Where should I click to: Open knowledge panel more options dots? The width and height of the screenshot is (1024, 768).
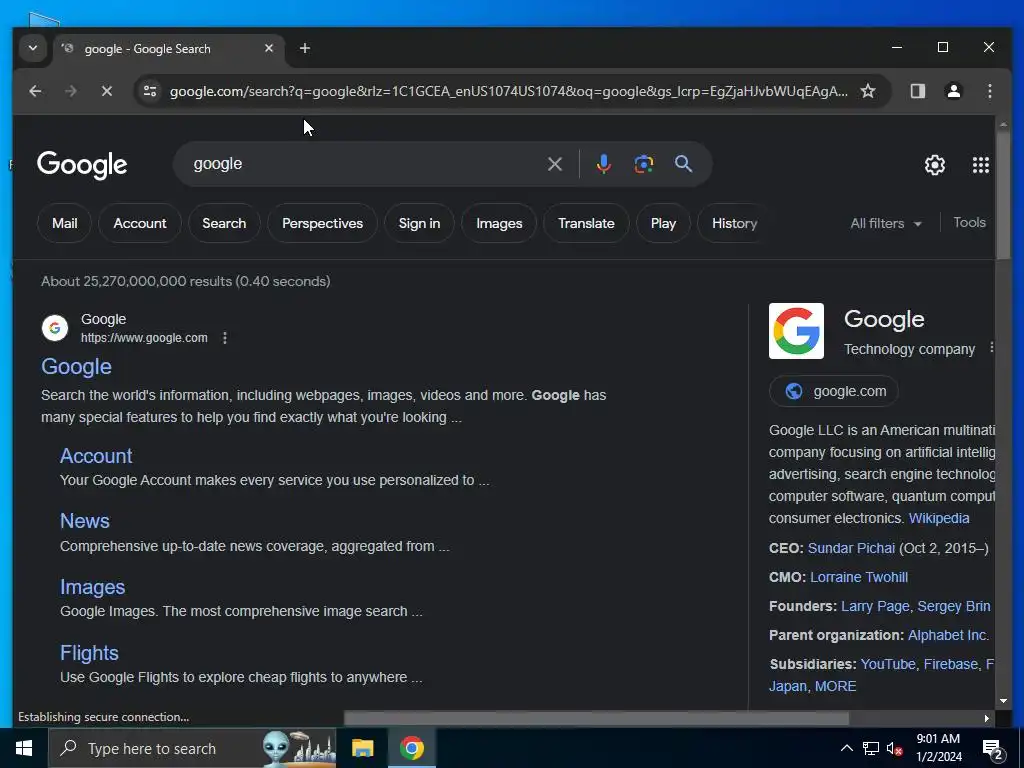(991, 347)
